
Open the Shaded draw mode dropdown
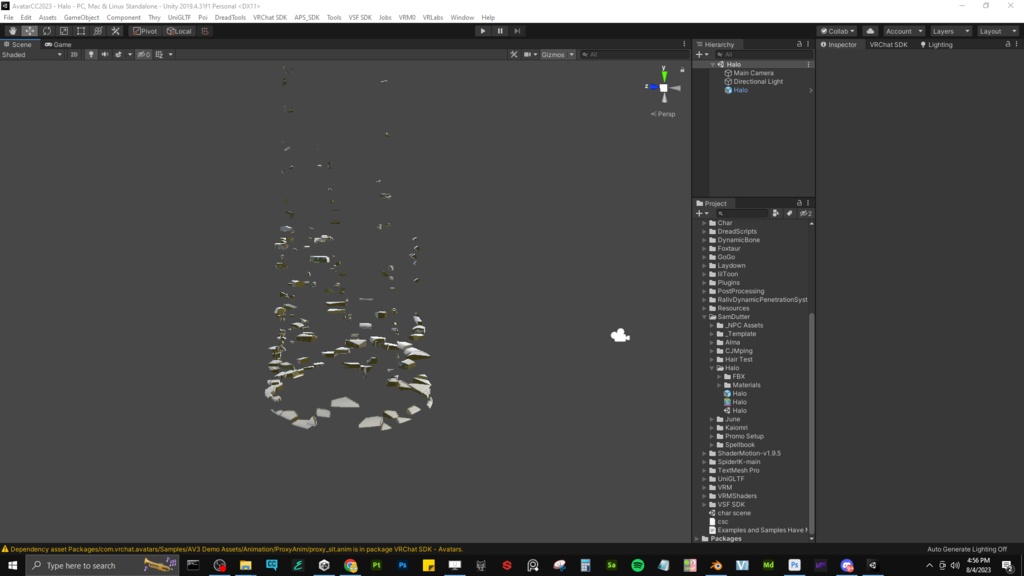click(30, 54)
